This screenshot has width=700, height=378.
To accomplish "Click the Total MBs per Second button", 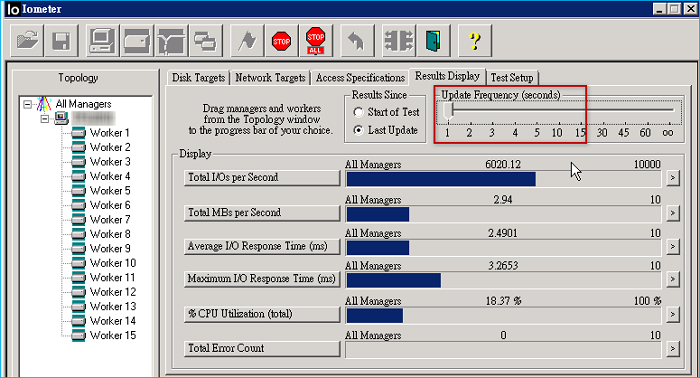I will (x=262, y=213).
